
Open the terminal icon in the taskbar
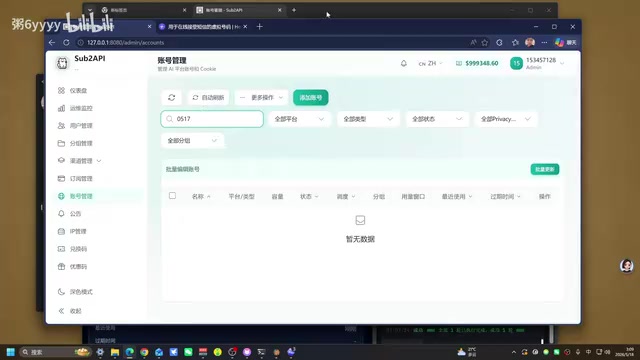(x=261, y=352)
